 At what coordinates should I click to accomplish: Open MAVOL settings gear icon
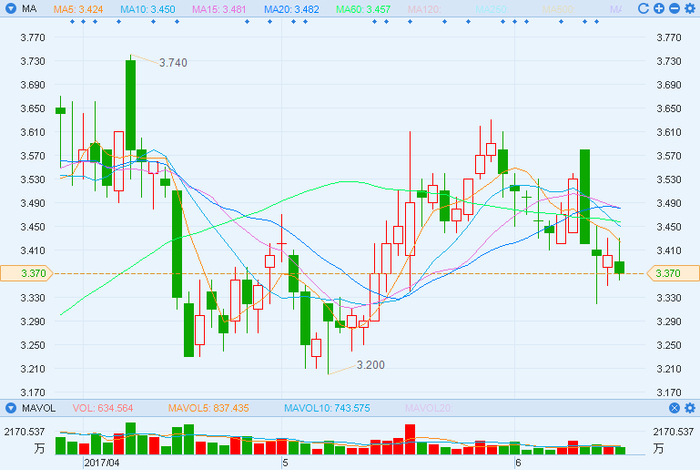coord(690,408)
